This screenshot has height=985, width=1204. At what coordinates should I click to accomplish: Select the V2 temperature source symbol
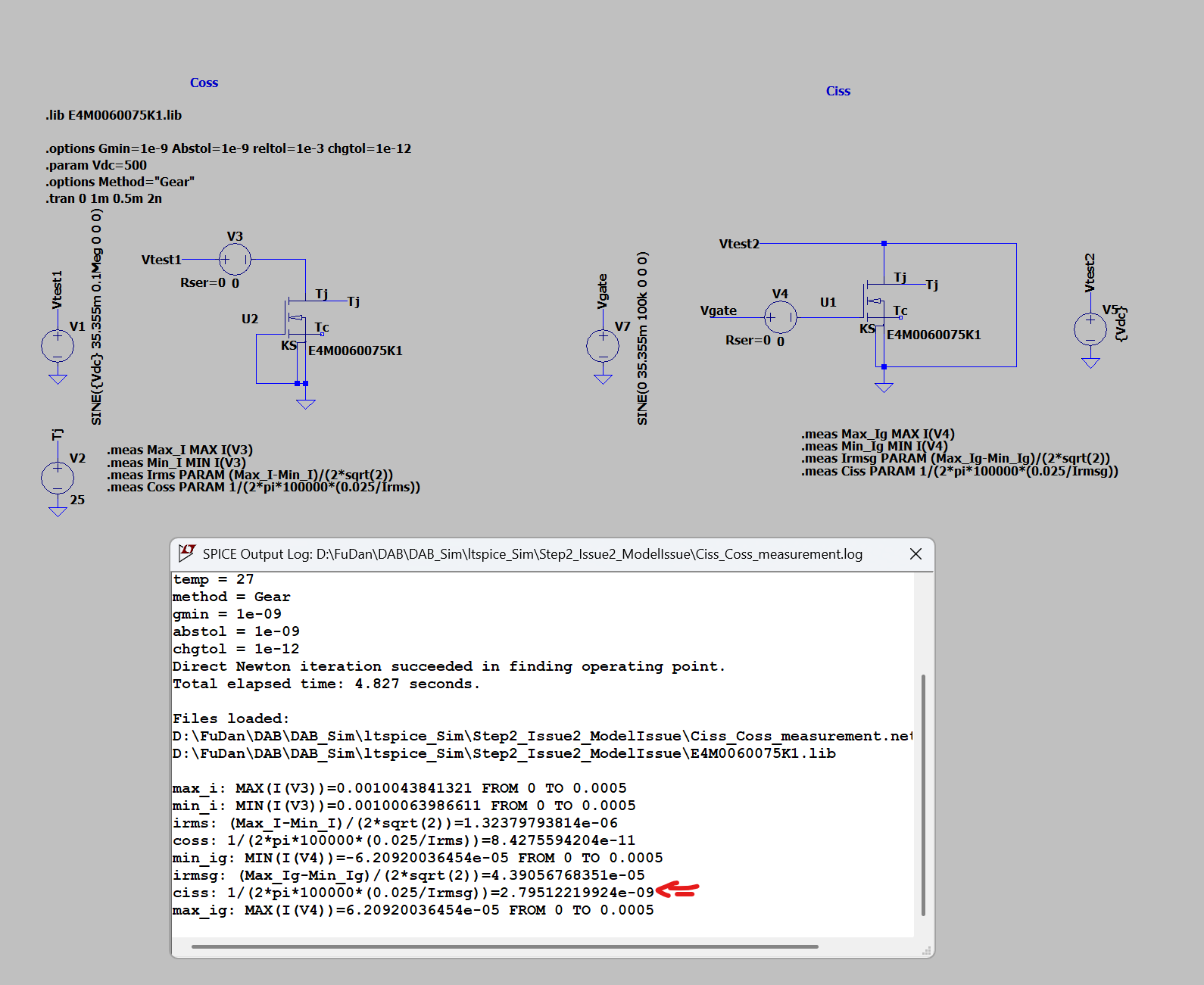click(x=58, y=478)
